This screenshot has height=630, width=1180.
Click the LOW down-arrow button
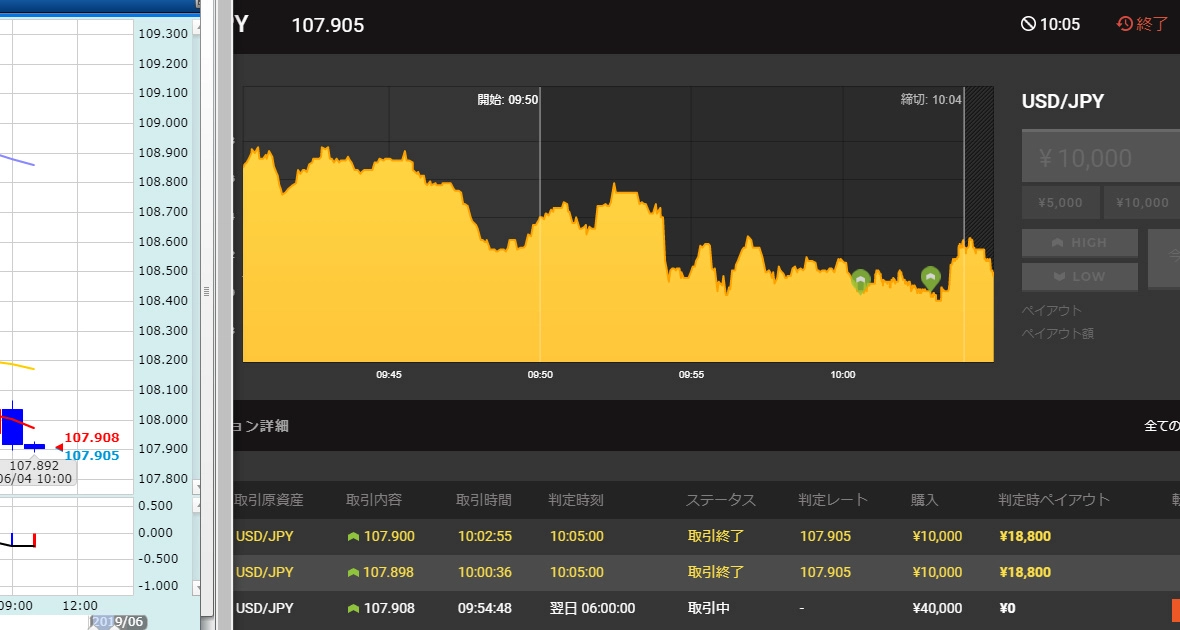[1079, 277]
